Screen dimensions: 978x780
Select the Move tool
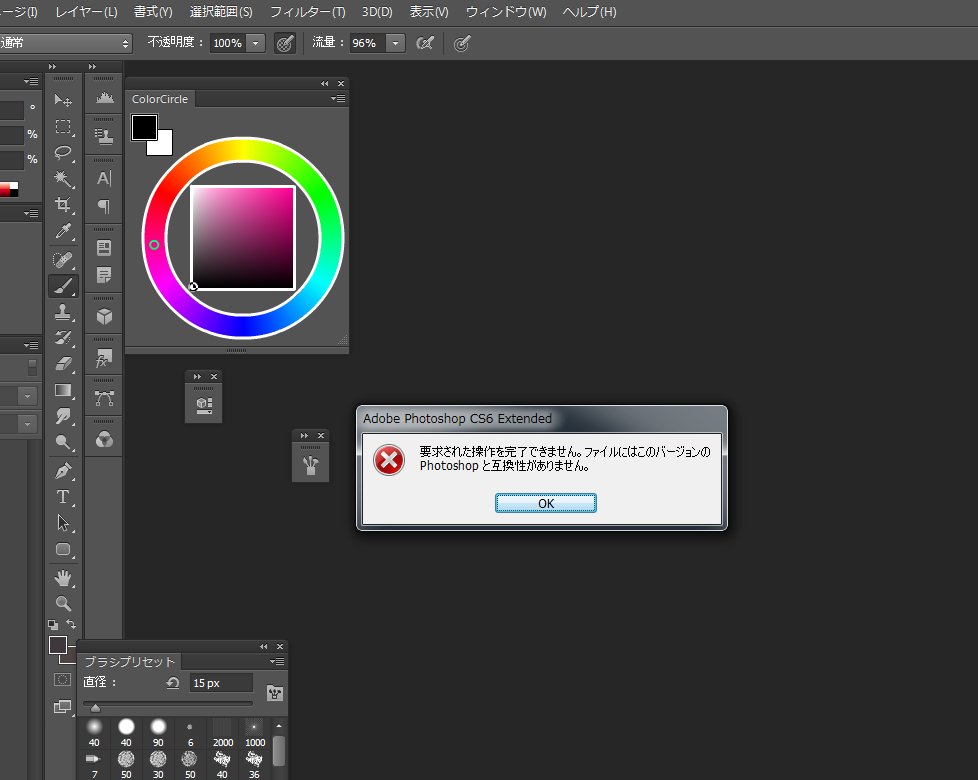[x=63, y=100]
